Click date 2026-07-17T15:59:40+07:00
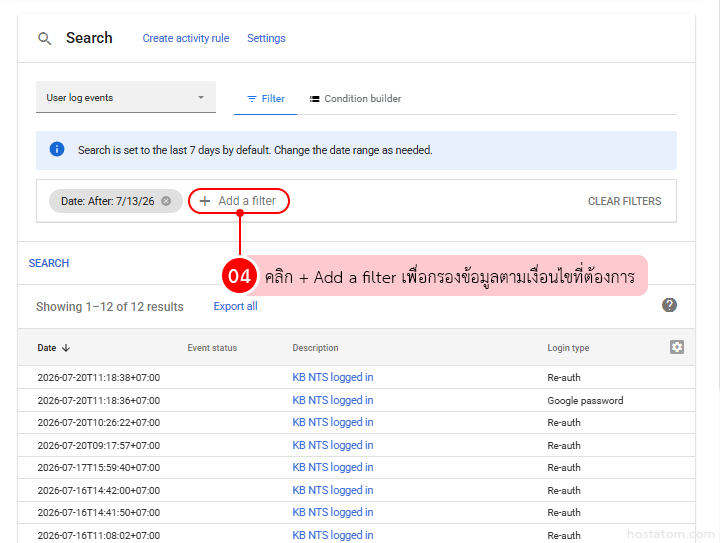This screenshot has height=543, width=720. pos(99,467)
